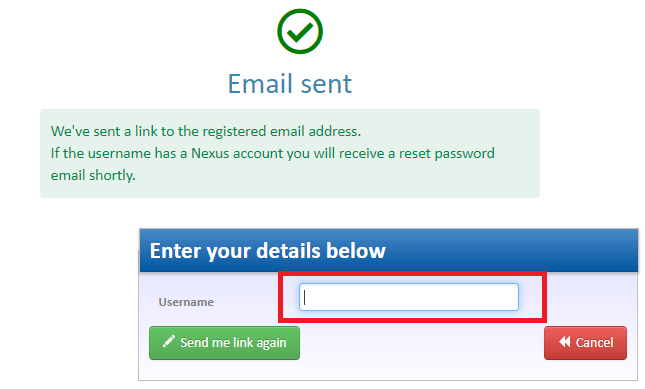
Task: Click the words reset password in message
Action: point(447,153)
